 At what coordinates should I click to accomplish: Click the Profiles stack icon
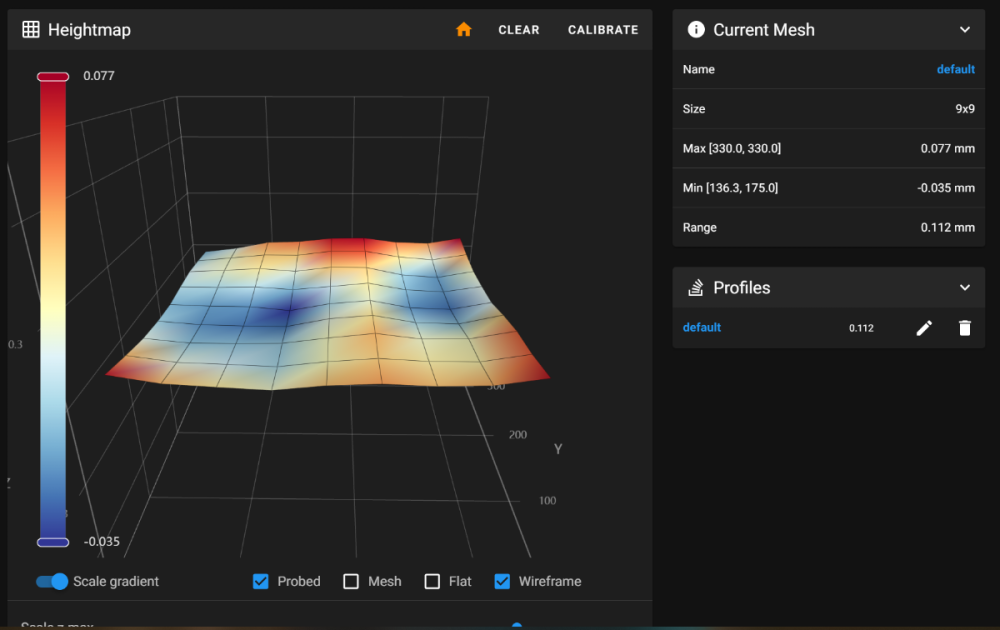(x=696, y=288)
